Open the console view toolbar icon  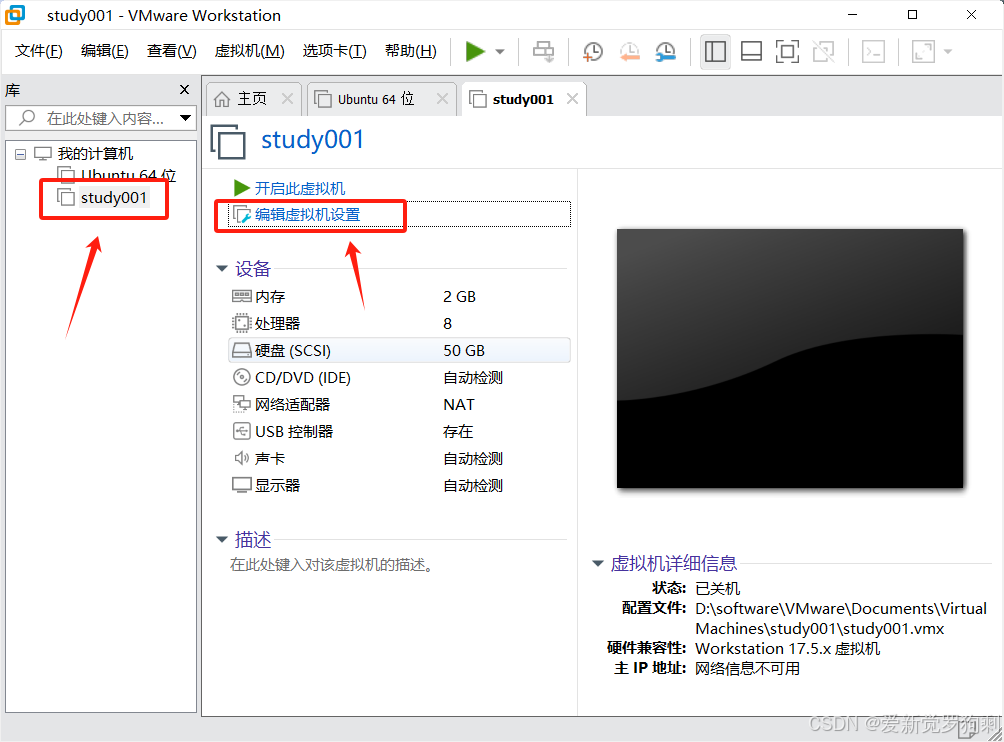873,52
